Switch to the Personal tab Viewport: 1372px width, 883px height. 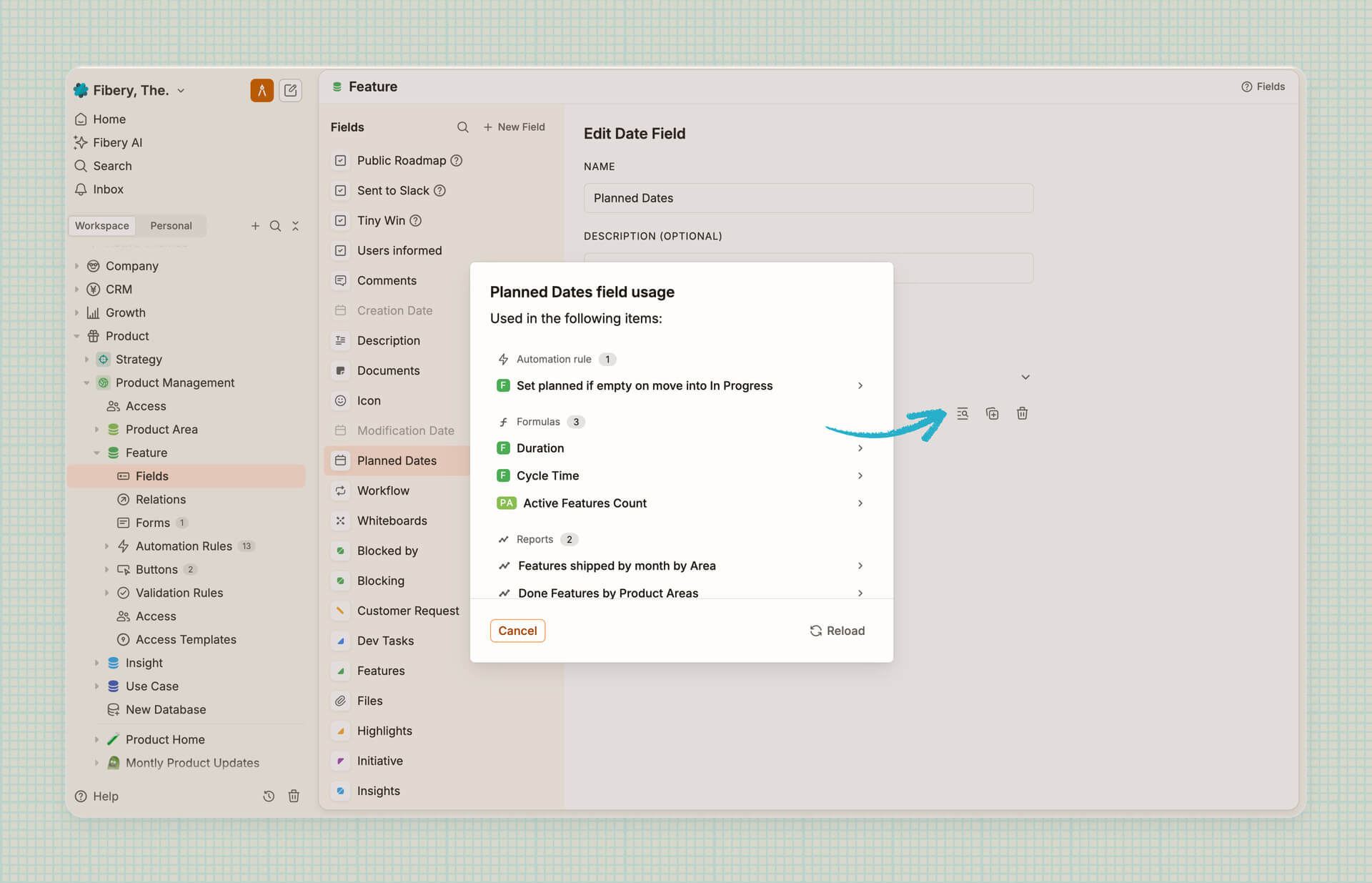[x=171, y=226]
